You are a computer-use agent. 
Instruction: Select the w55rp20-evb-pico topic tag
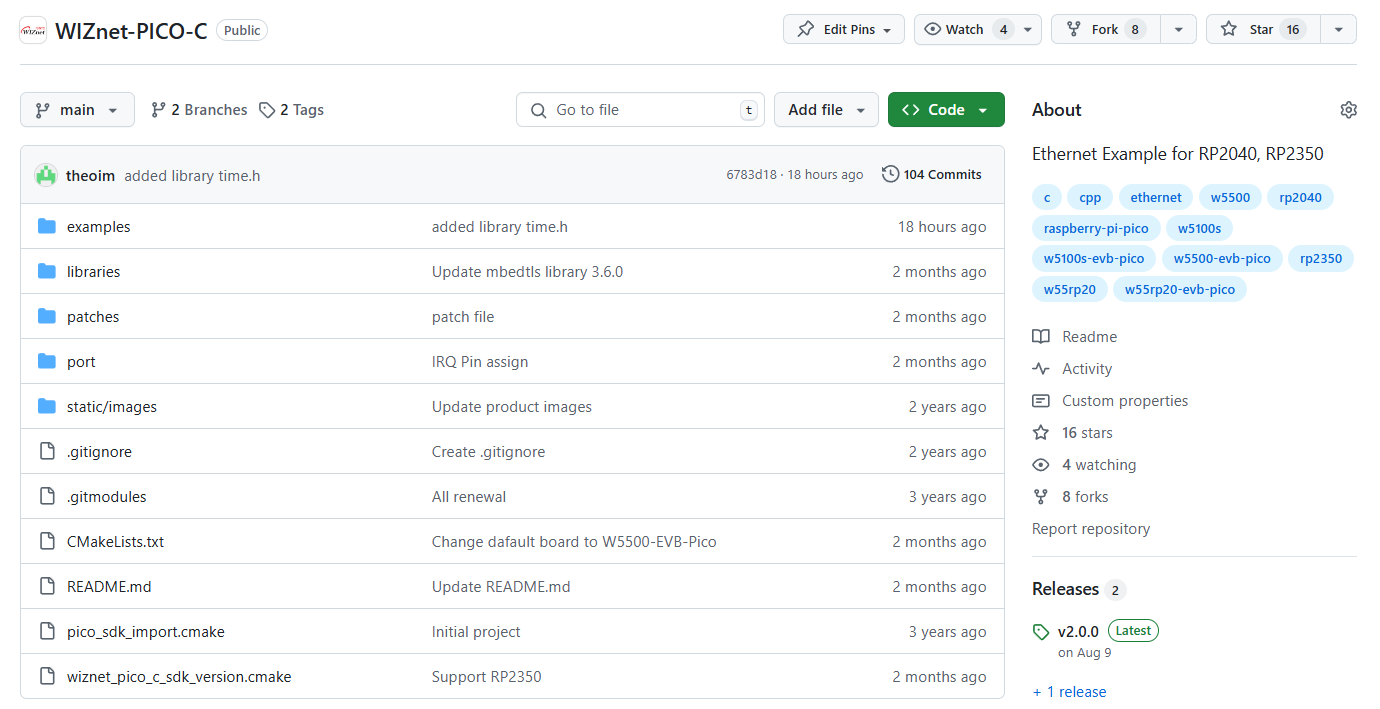[1179, 290]
